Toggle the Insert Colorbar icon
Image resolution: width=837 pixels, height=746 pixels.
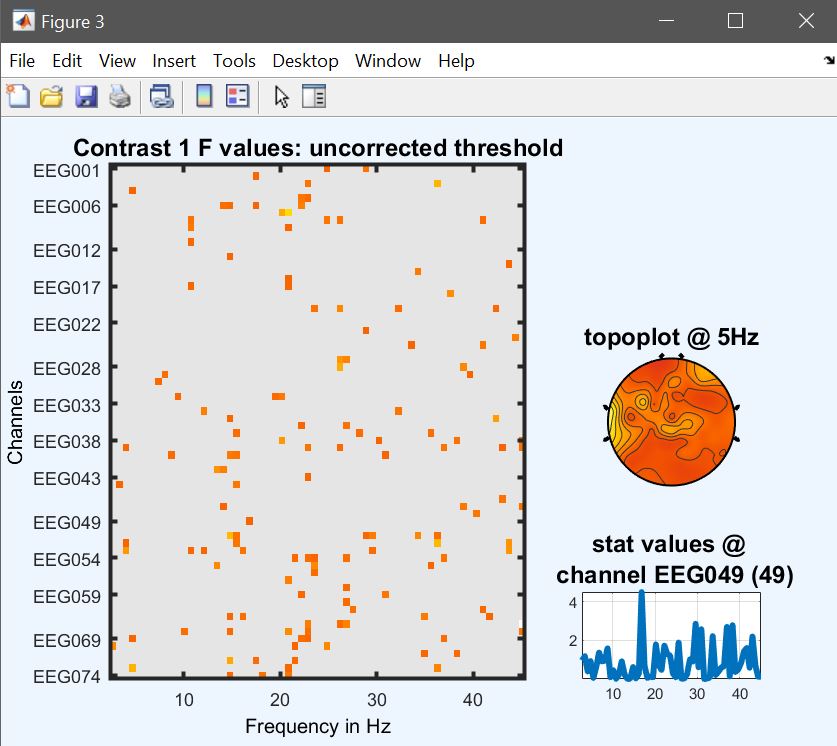pos(204,97)
